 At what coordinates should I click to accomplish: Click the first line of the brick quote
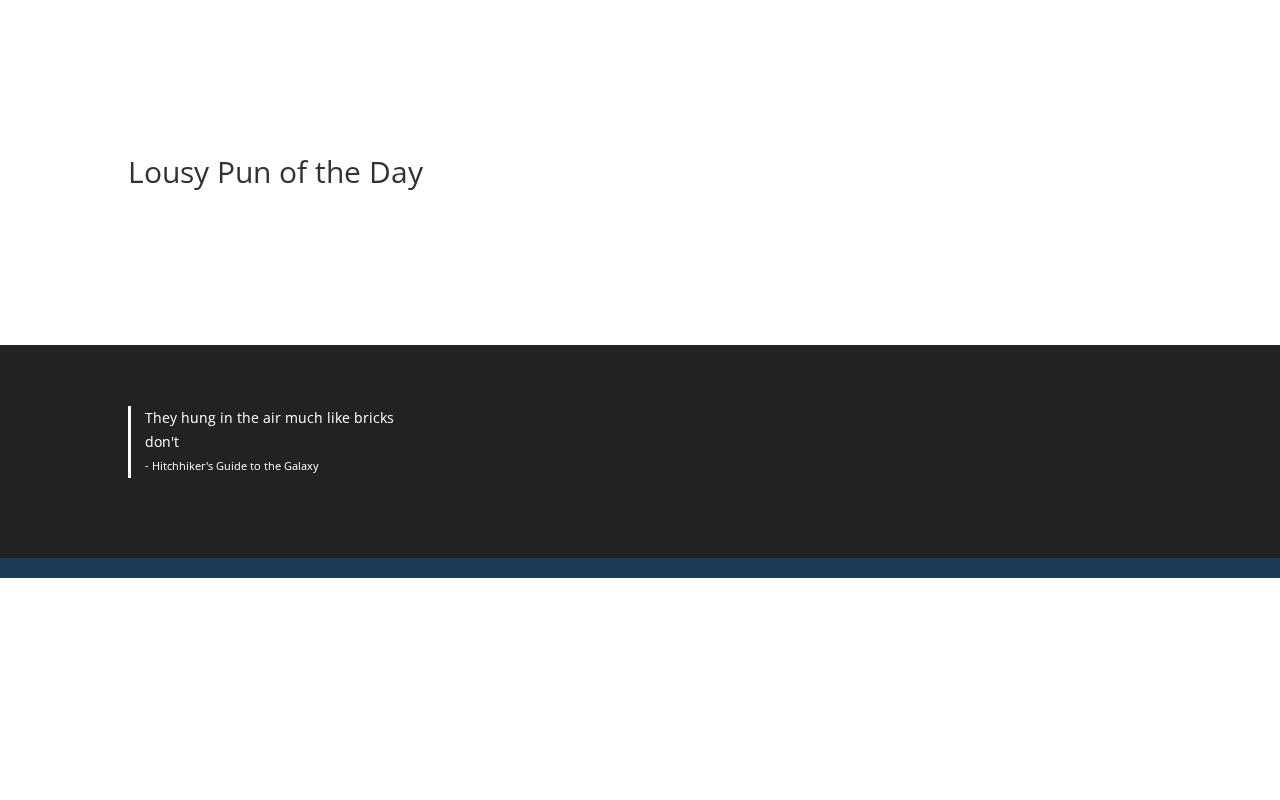(x=269, y=418)
